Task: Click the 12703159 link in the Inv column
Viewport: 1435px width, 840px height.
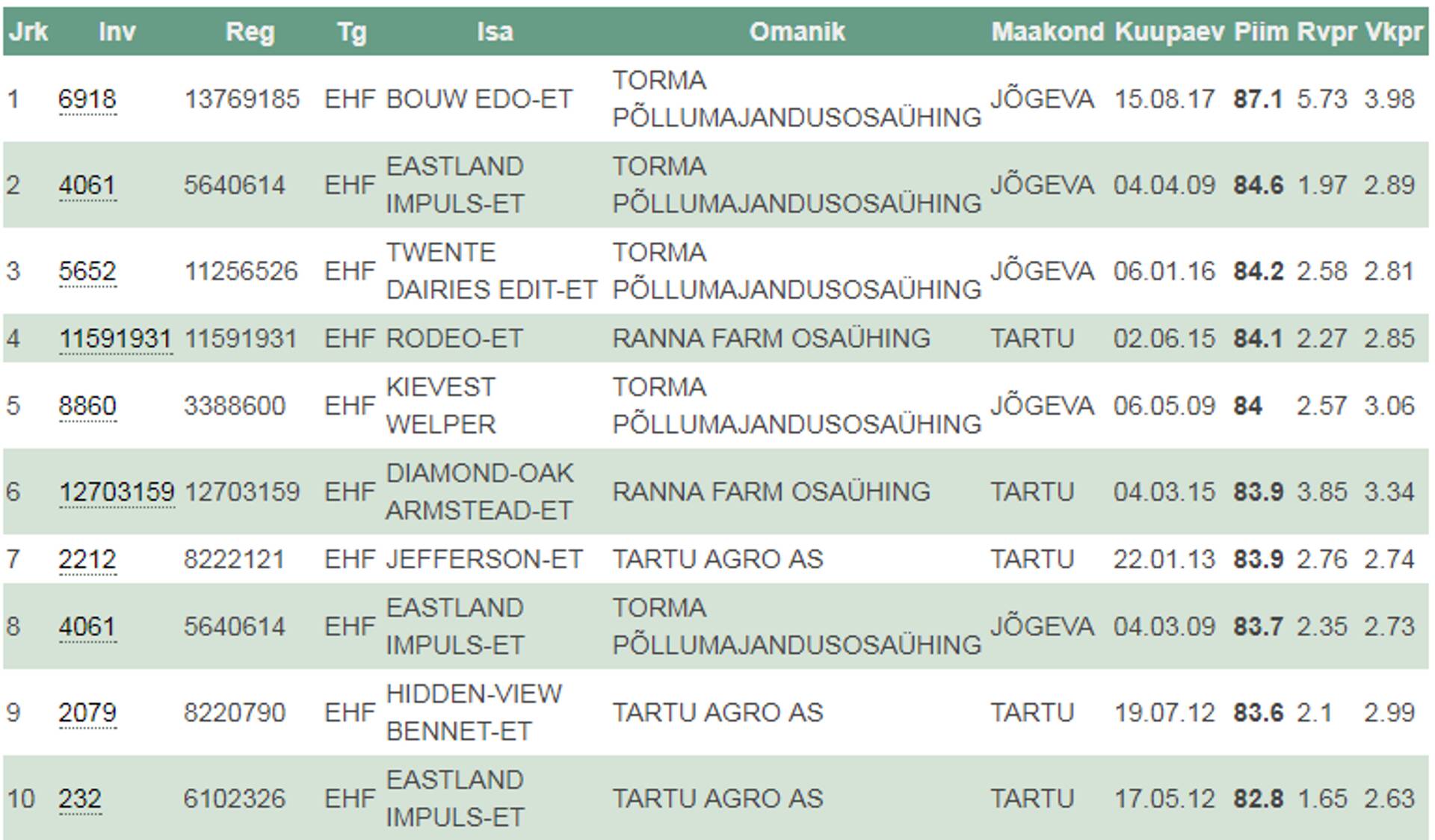Action: (x=116, y=492)
